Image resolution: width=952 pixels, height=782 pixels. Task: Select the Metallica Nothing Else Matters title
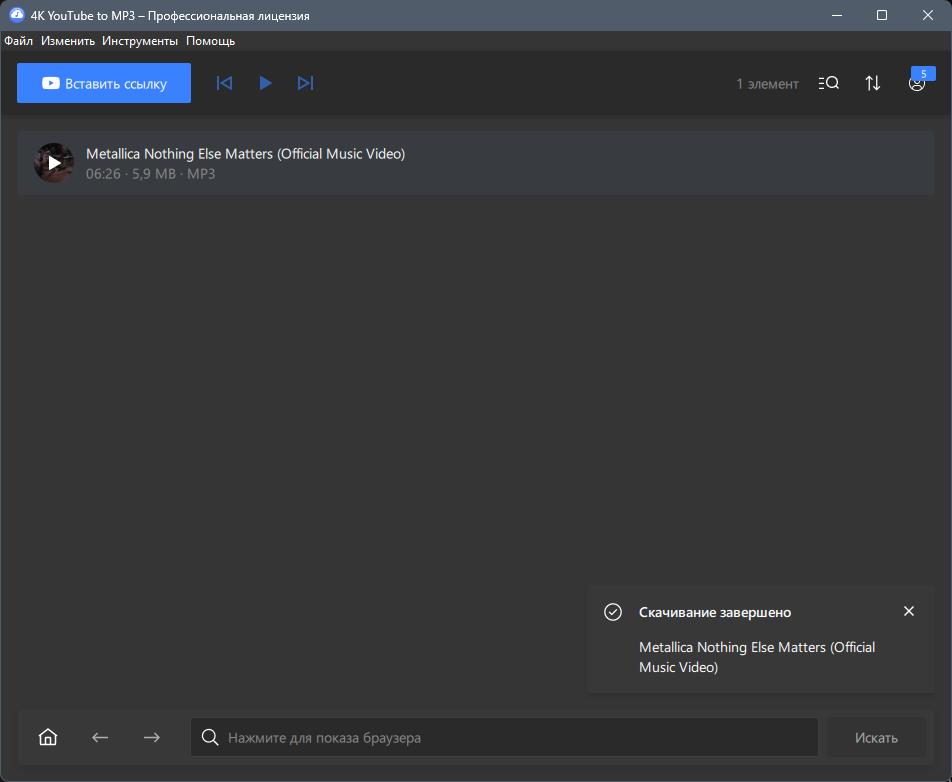tap(245, 154)
